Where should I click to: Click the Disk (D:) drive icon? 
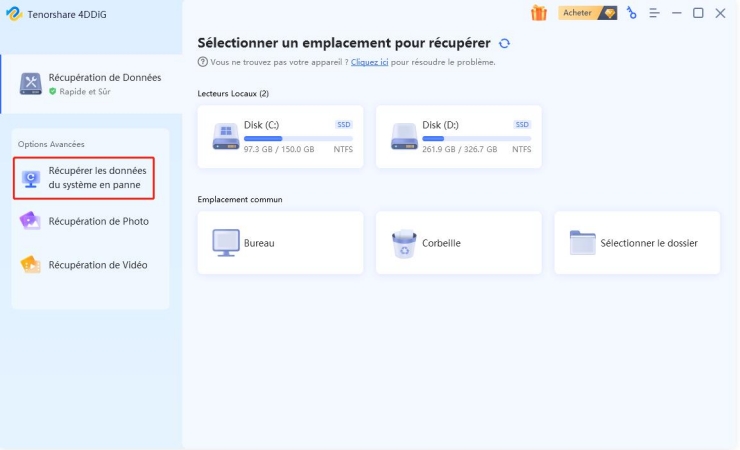[404, 136]
